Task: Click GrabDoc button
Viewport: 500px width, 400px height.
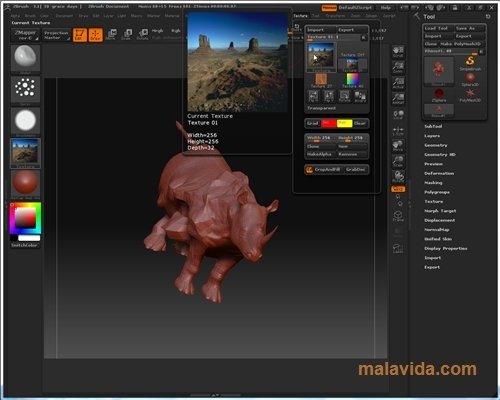Action: (356, 170)
